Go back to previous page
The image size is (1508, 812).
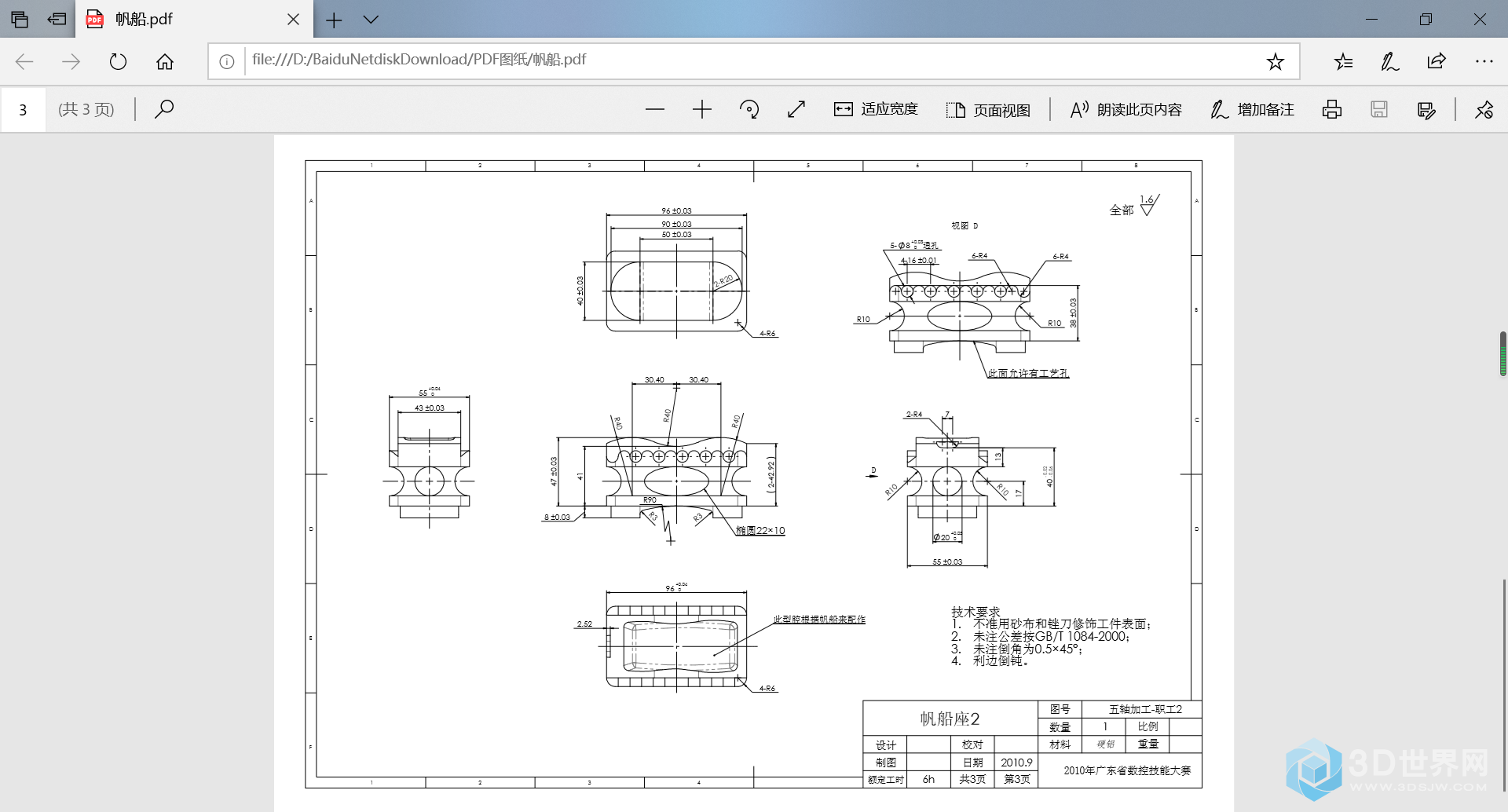coord(24,61)
